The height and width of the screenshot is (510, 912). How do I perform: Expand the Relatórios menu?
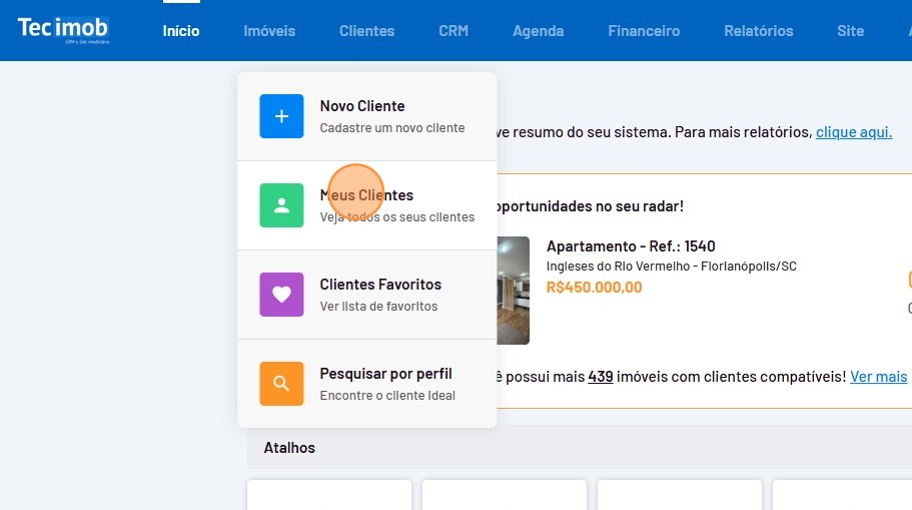tap(758, 31)
